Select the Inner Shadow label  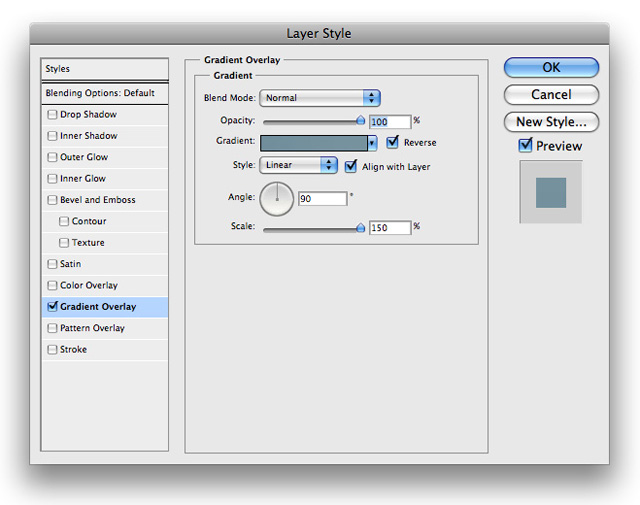coord(89,136)
